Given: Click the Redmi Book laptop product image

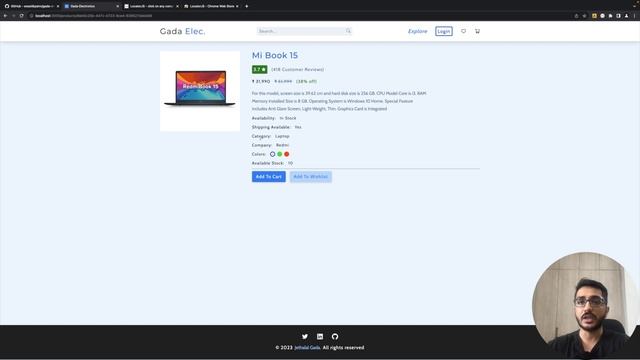Looking at the screenshot, I should [x=200, y=91].
